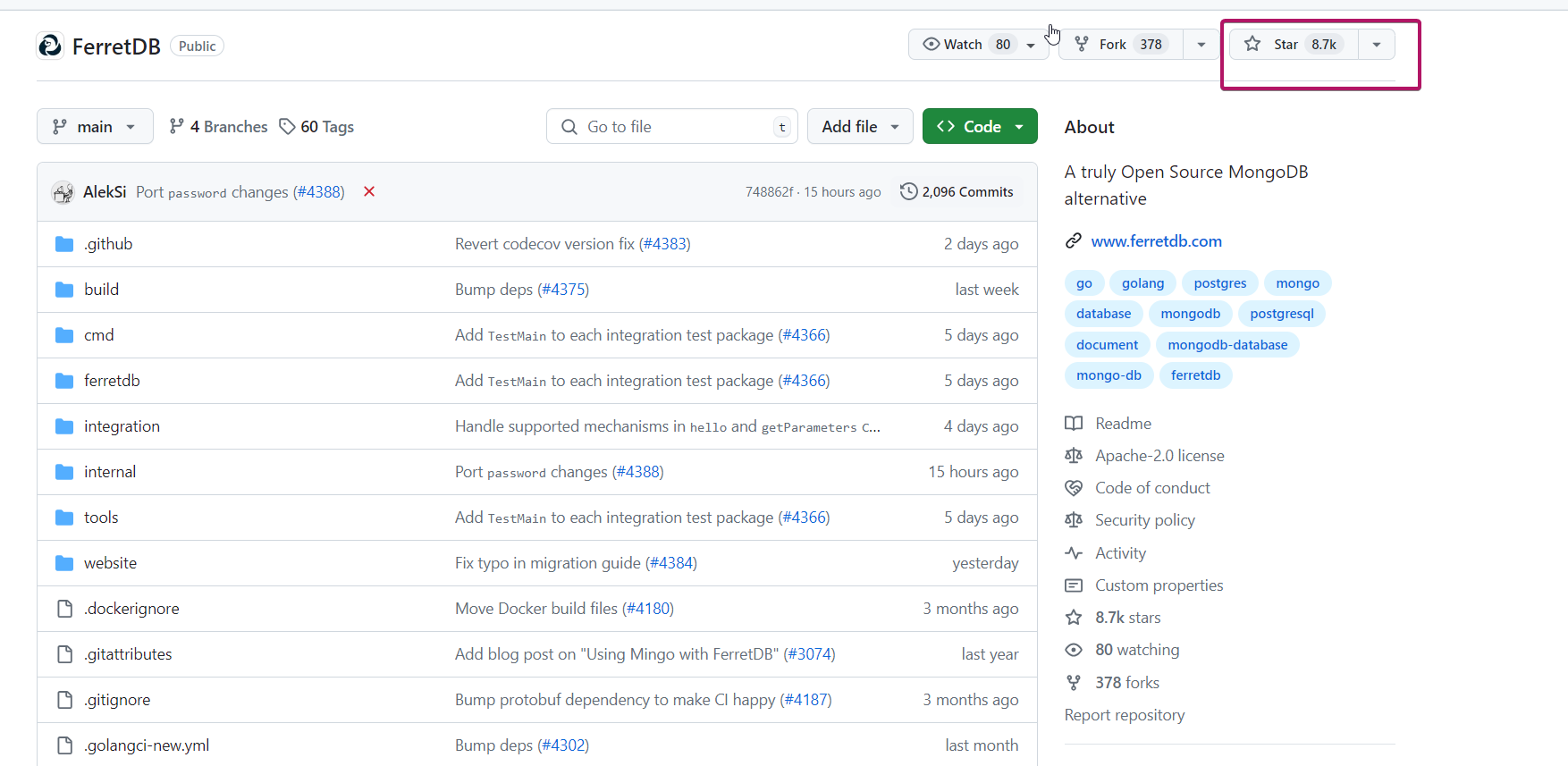The height and width of the screenshot is (766, 1568).
Task: View the 4 Branches link
Action: pos(218,127)
